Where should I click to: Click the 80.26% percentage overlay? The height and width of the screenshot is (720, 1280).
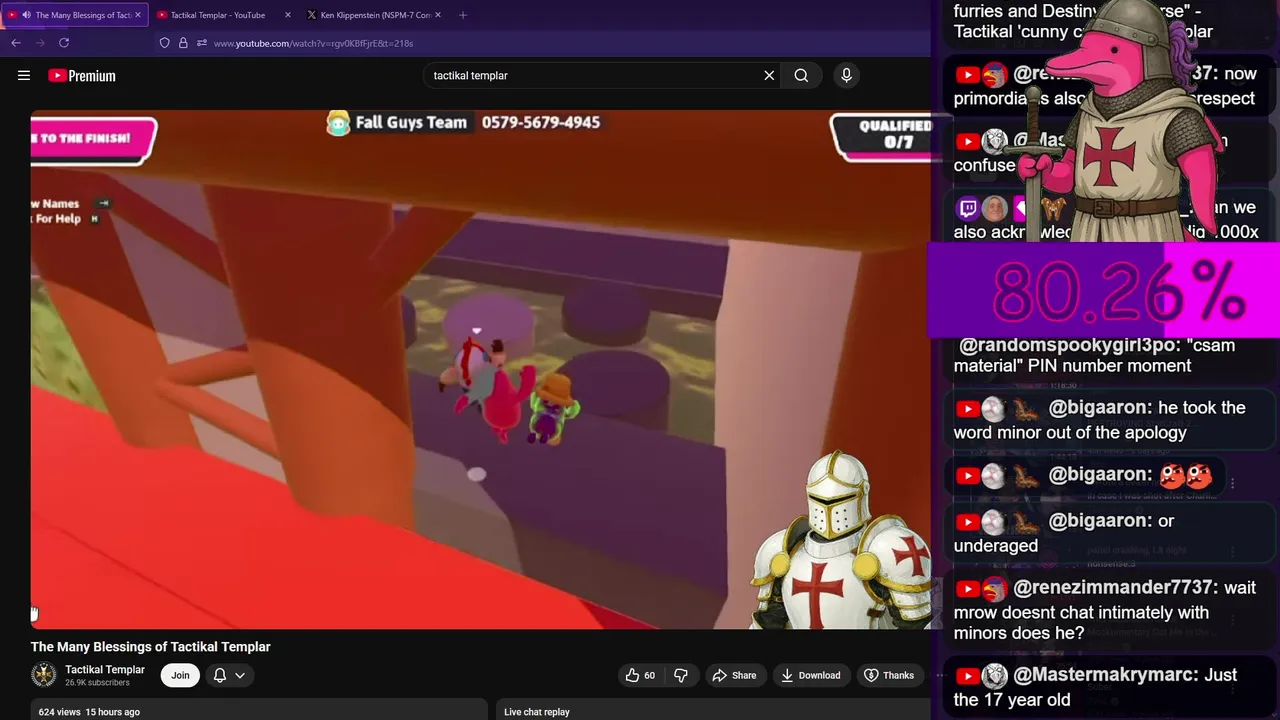[x=1104, y=291]
